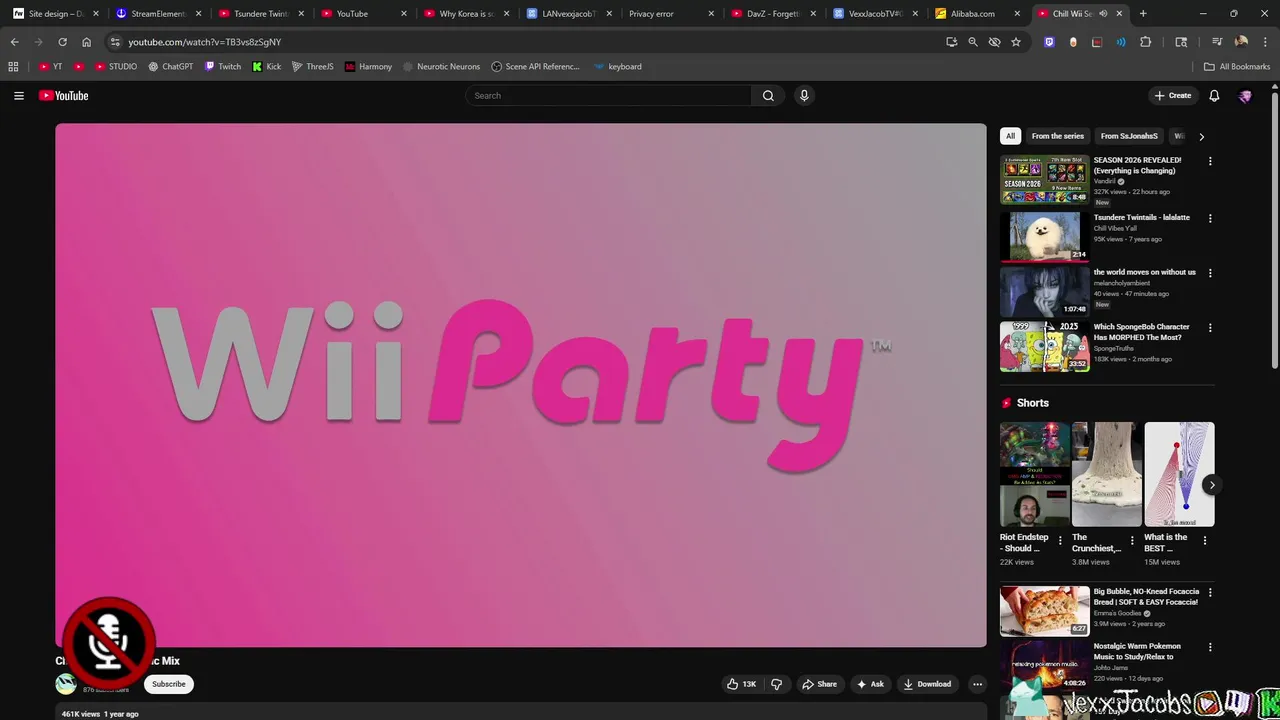Open more actions ellipsis under the video

tap(977, 684)
